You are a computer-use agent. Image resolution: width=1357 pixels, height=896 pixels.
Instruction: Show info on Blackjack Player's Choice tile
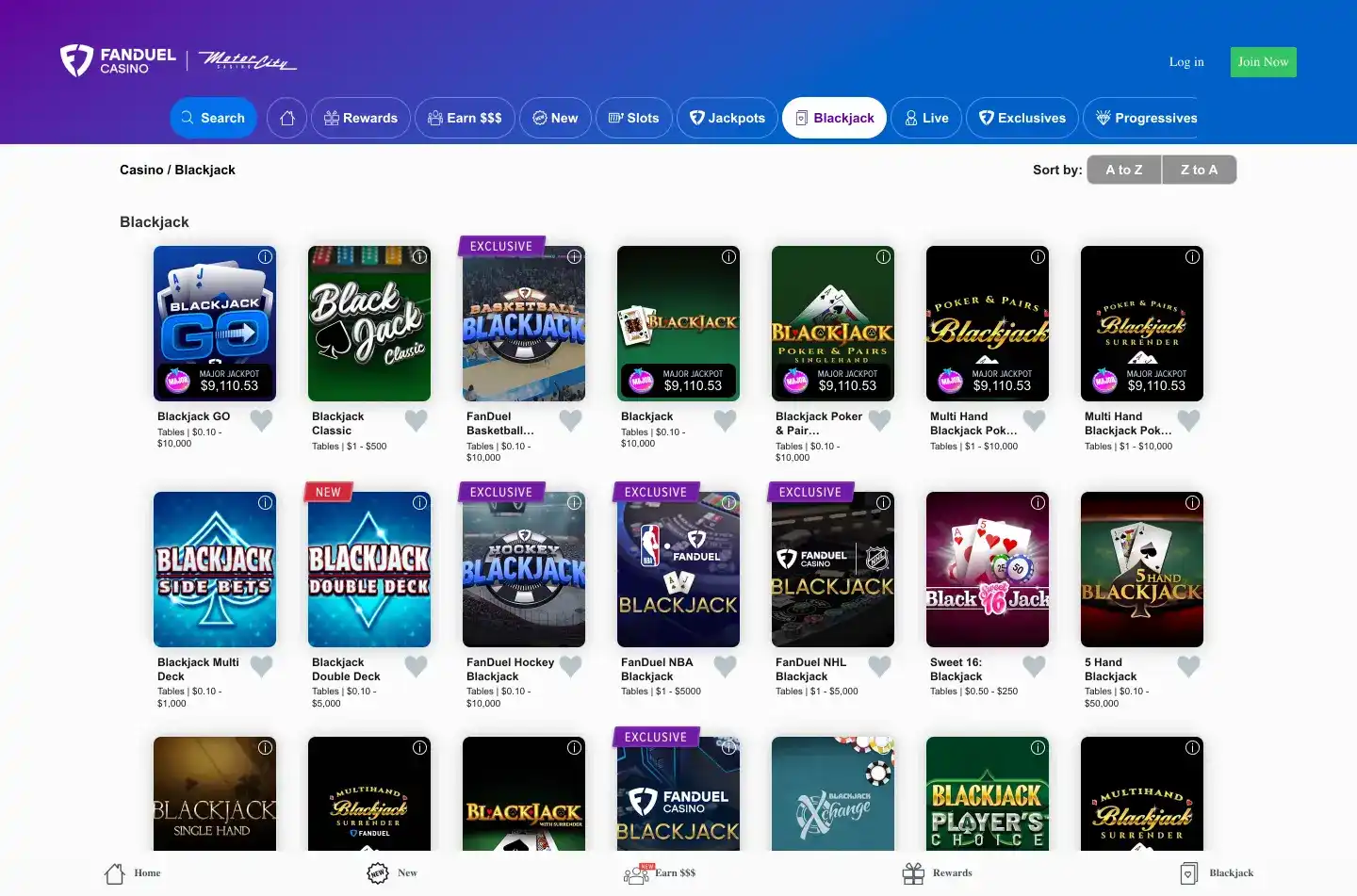pos(1038,747)
